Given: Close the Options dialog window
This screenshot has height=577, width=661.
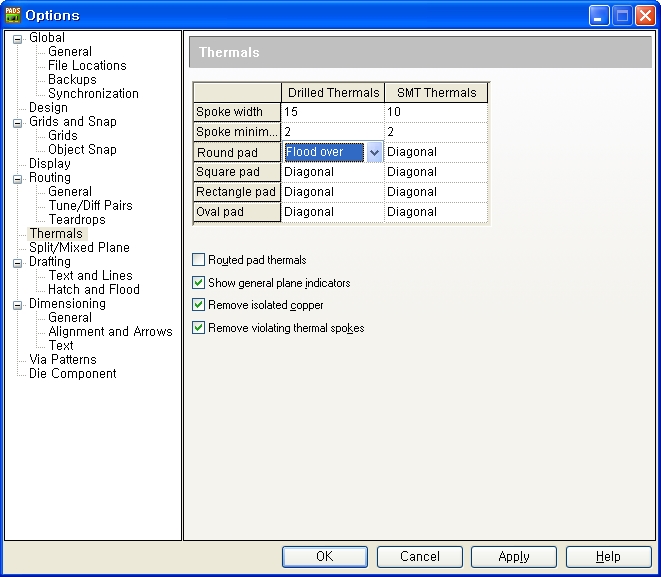Looking at the screenshot, I should [645, 16].
